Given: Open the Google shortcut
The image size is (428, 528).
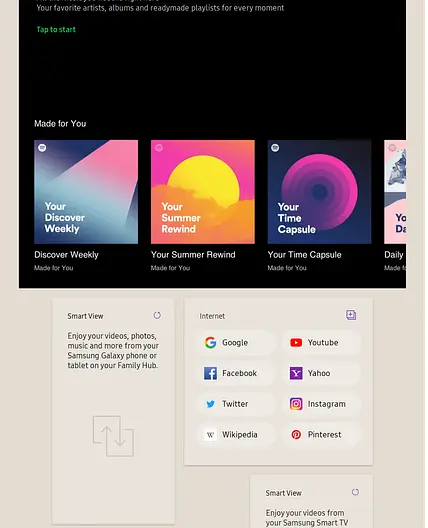Looking at the screenshot, I should 236,342.
